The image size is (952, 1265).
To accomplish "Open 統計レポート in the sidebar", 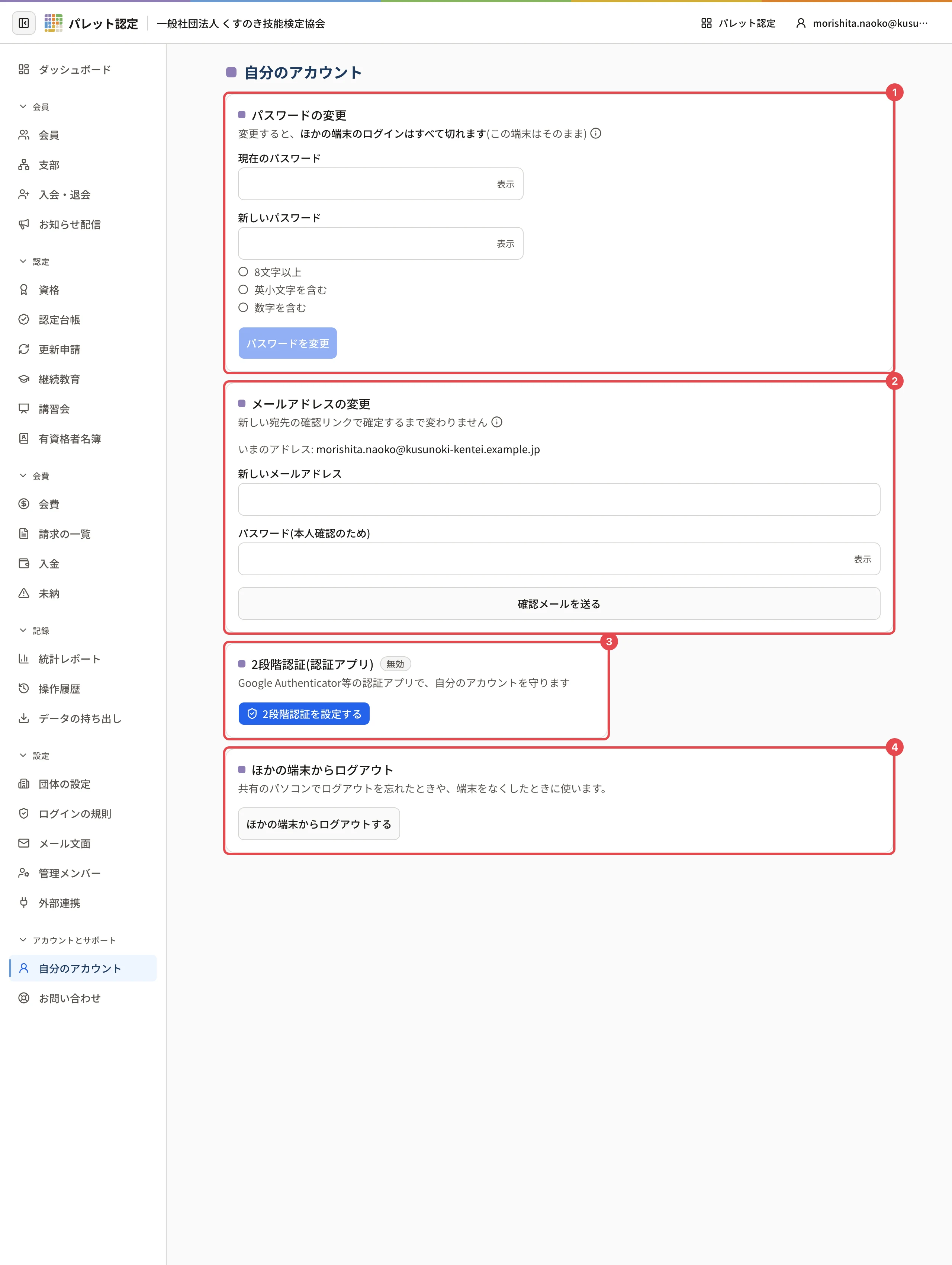I will click(x=83, y=659).
